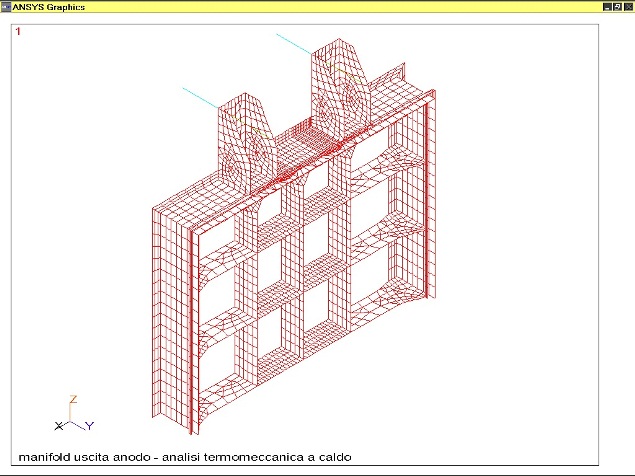Click the Z axis label of the triad
The width and height of the screenshot is (635, 476).
pyautogui.click(x=73, y=399)
